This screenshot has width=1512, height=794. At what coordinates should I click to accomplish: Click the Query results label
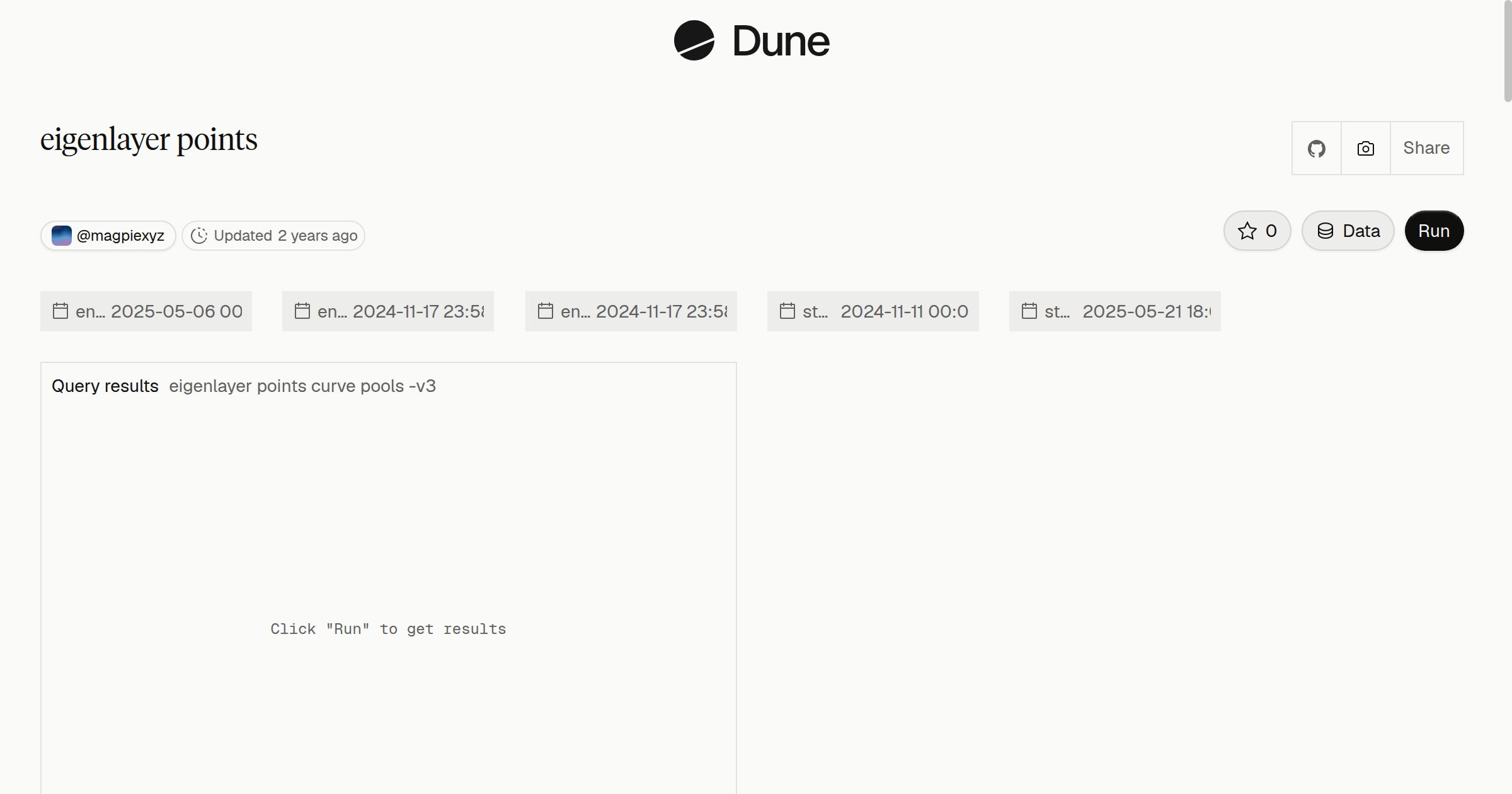pyautogui.click(x=105, y=386)
